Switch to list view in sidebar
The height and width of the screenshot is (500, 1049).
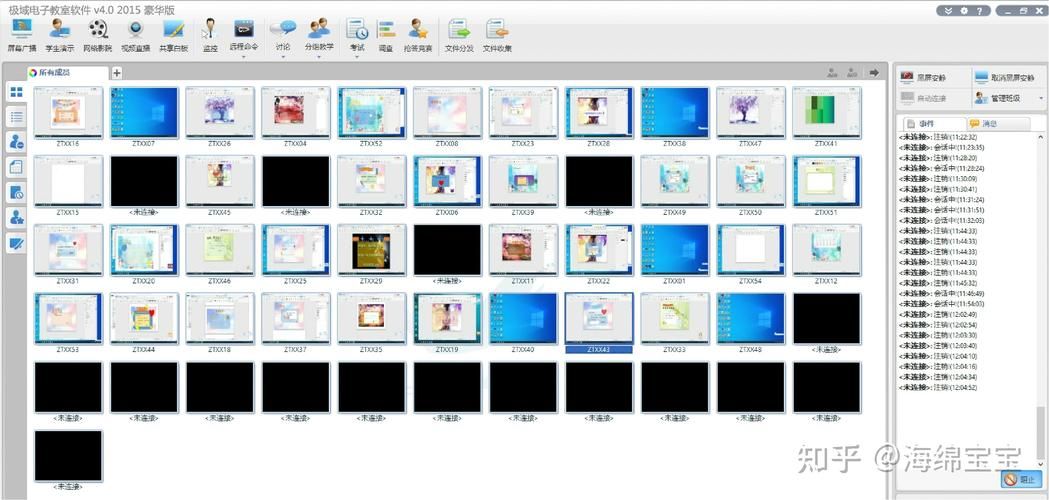(16, 117)
